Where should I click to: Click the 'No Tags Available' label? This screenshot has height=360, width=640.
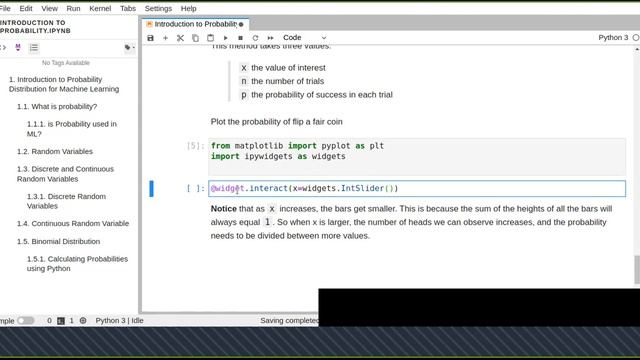[x=66, y=63]
